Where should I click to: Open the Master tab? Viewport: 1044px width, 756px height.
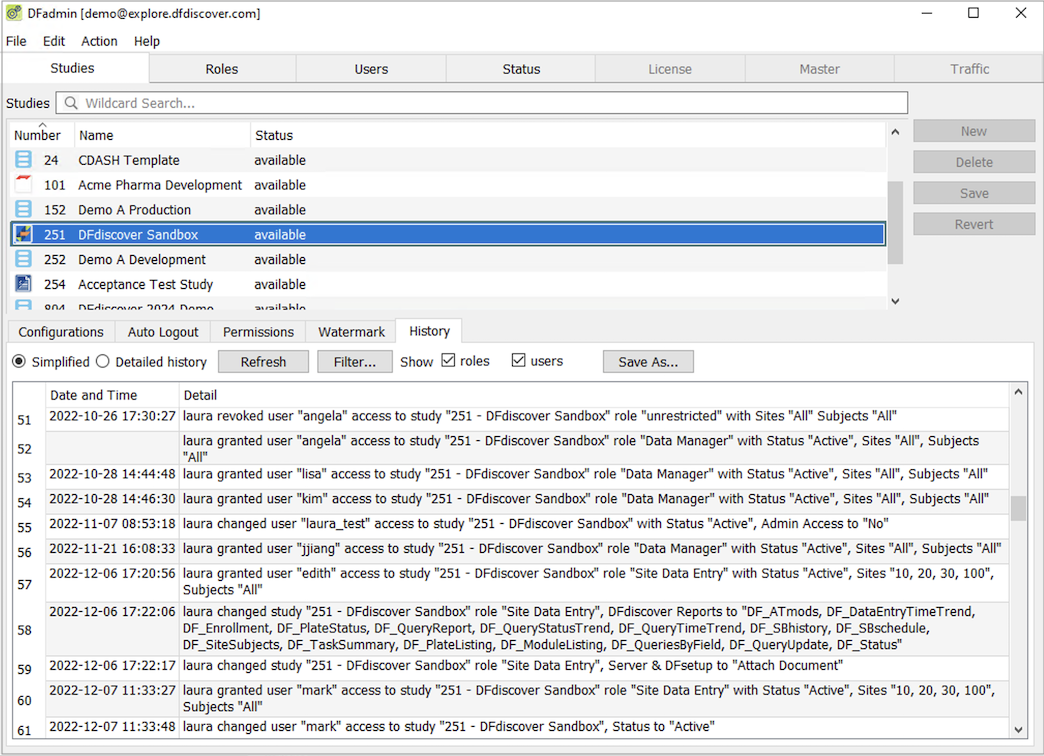click(820, 69)
